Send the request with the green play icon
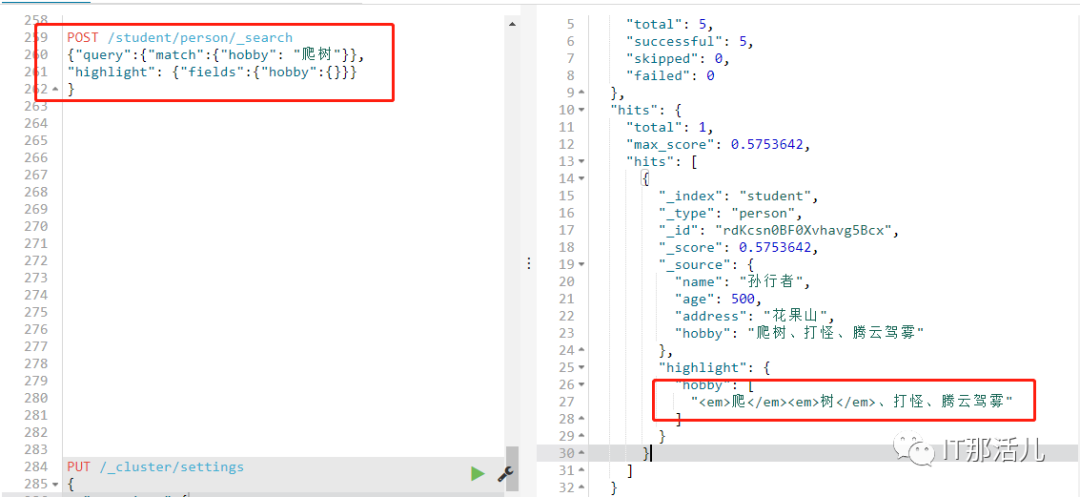Viewport: 1080px width, 497px height. pyautogui.click(x=477, y=473)
